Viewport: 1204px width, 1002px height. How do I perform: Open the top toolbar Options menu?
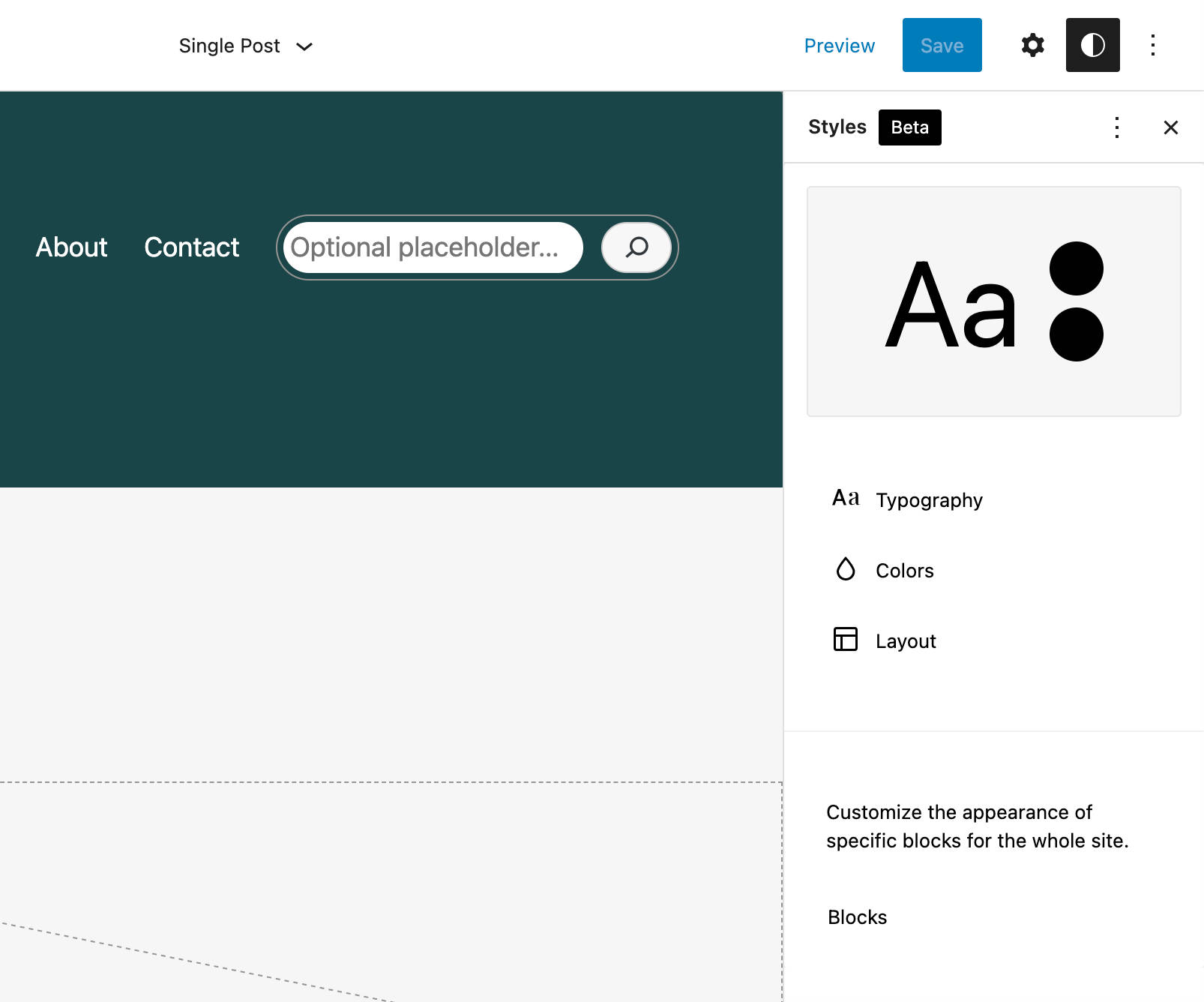[1152, 45]
